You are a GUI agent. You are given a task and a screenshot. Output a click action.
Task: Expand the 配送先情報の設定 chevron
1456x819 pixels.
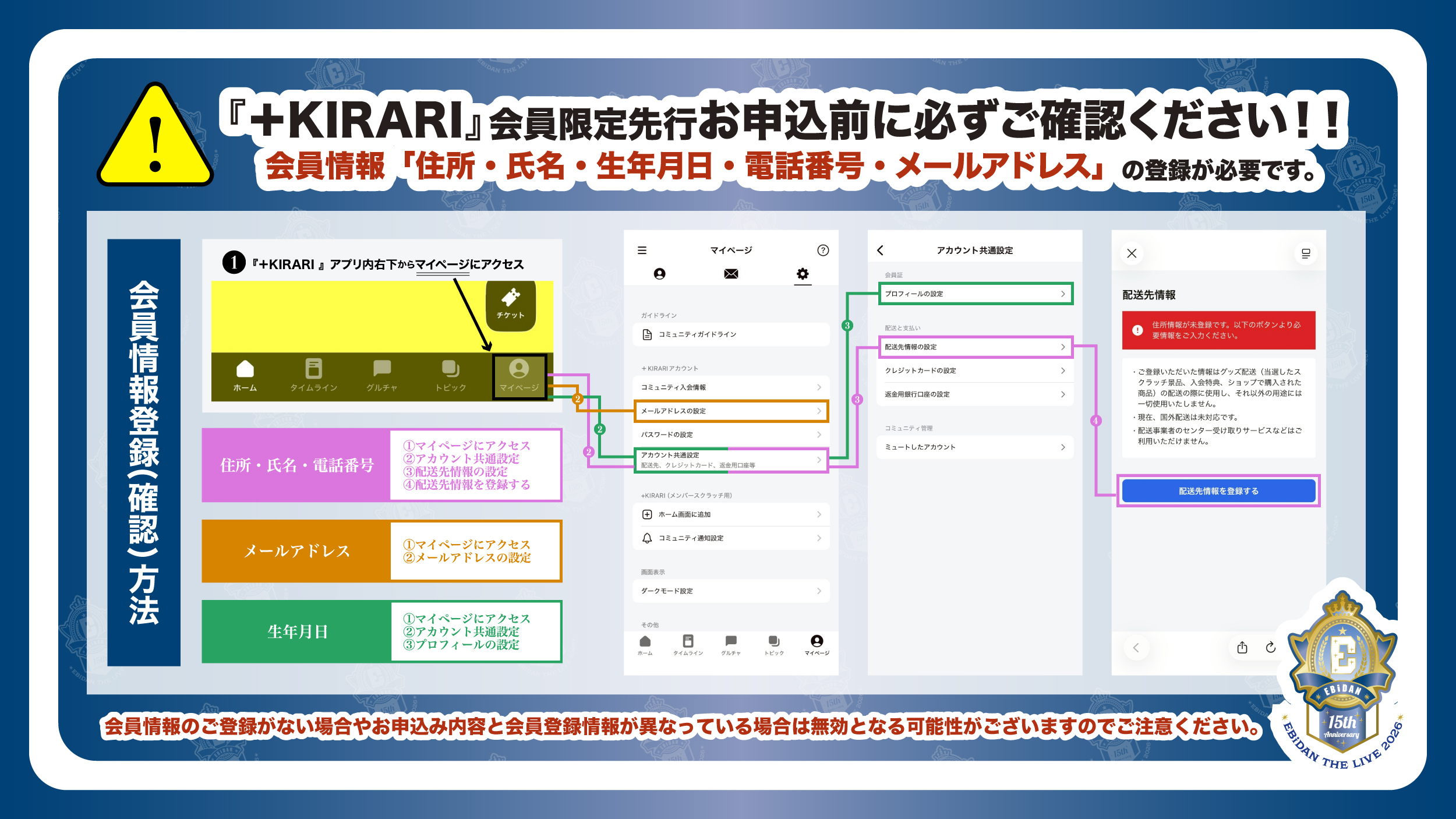(1063, 347)
